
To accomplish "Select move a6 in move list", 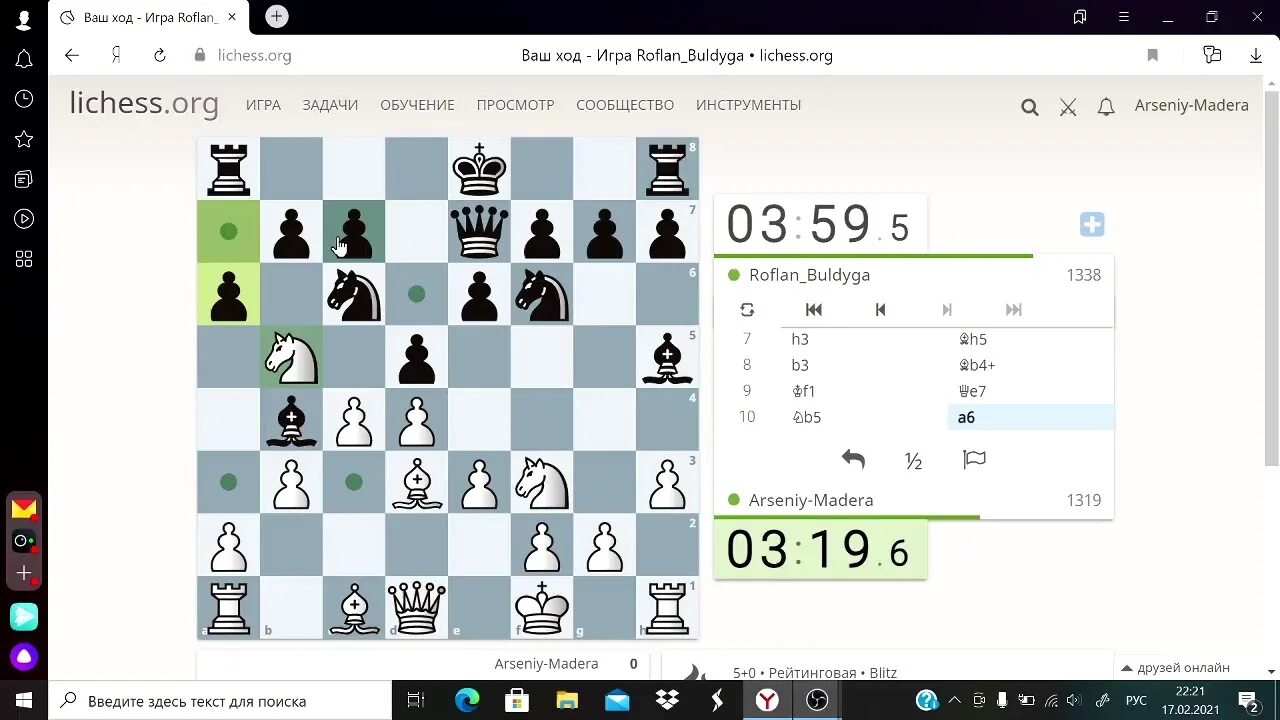I will point(1030,417).
